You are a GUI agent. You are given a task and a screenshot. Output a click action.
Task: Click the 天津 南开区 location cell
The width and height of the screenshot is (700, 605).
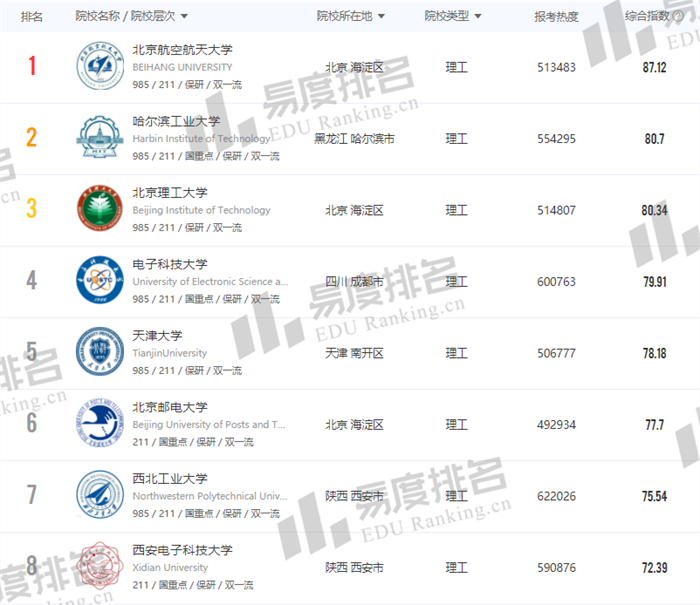click(354, 353)
